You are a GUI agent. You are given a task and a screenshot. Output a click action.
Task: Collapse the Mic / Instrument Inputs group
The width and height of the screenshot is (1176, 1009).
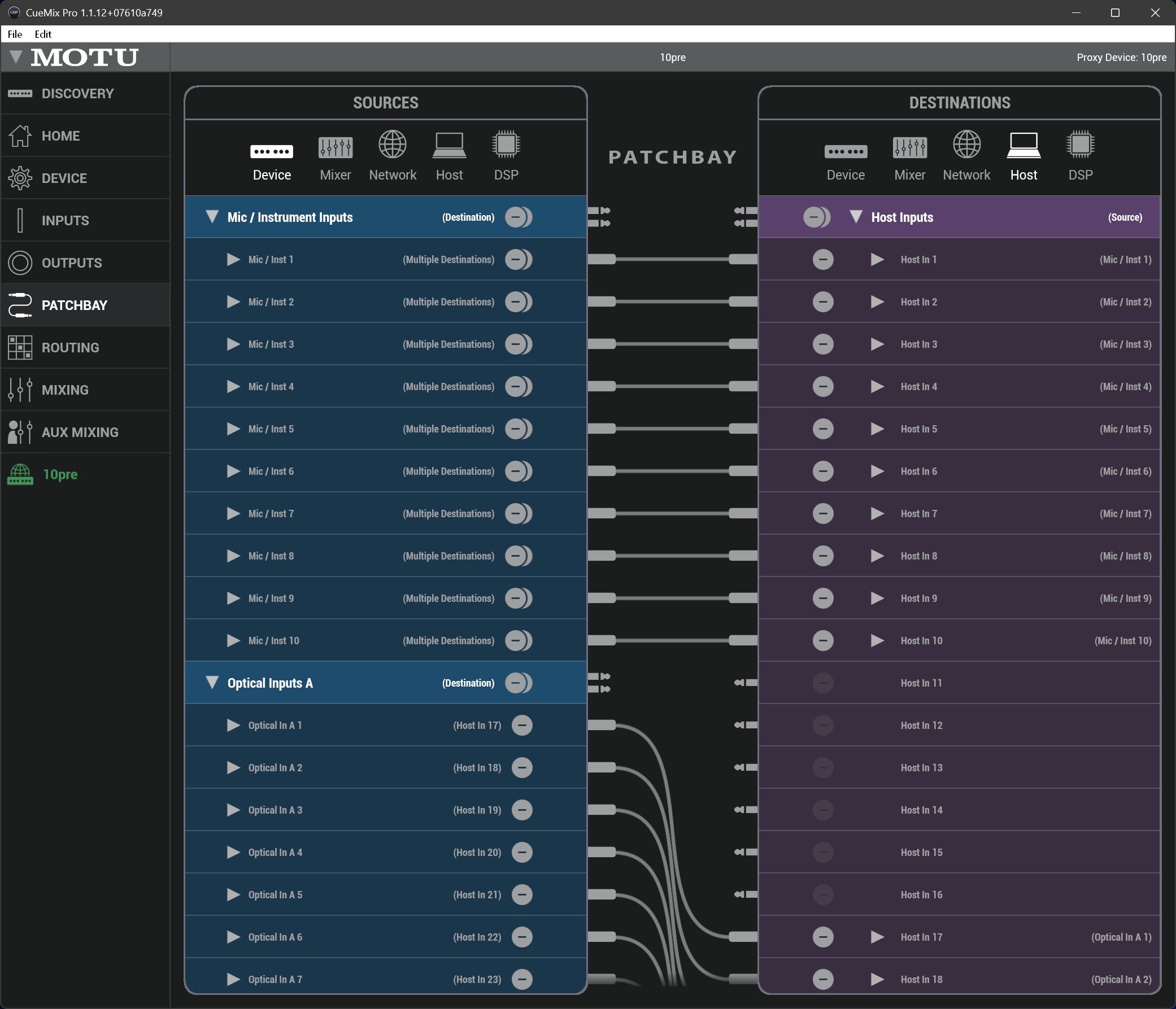212,217
